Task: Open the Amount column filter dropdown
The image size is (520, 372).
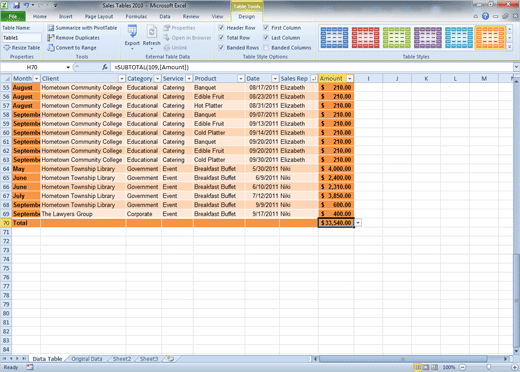Action: [350, 79]
